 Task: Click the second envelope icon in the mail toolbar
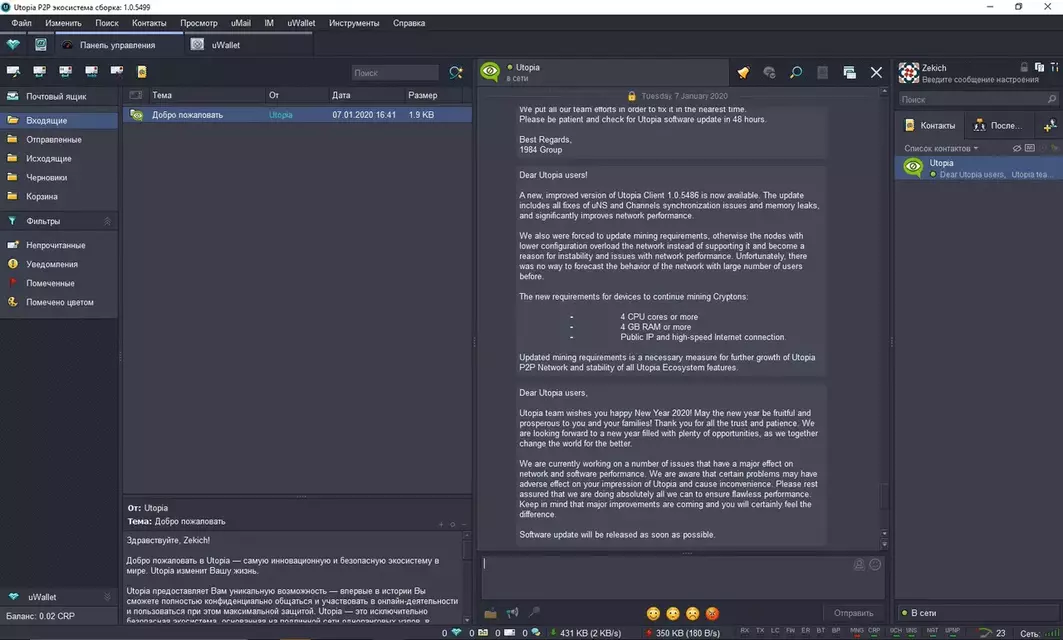[39, 71]
